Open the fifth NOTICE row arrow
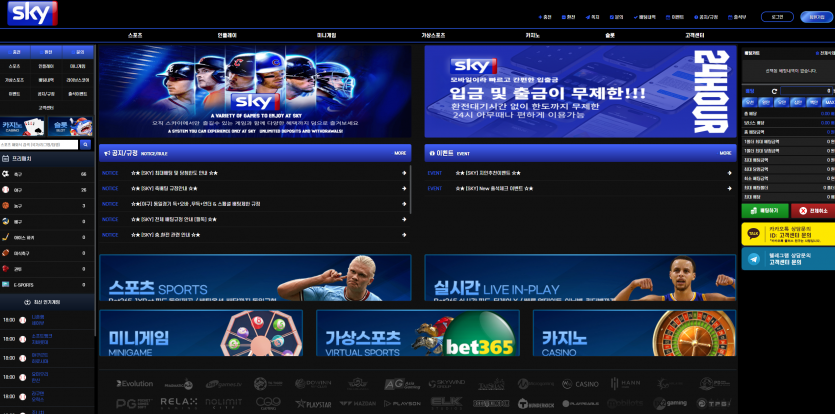The width and height of the screenshot is (835, 414). pos(404,235)
